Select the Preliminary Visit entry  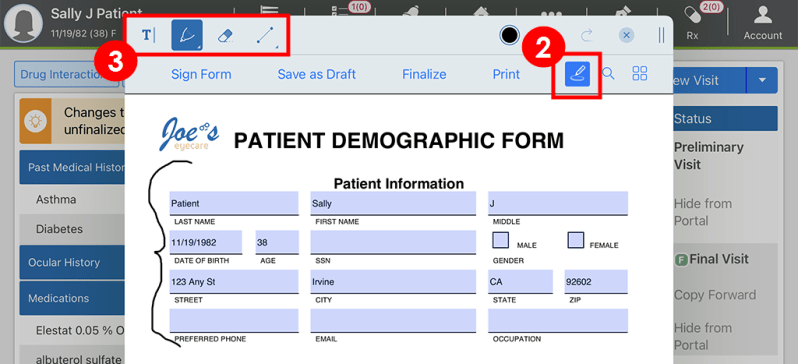pos(708,156)
